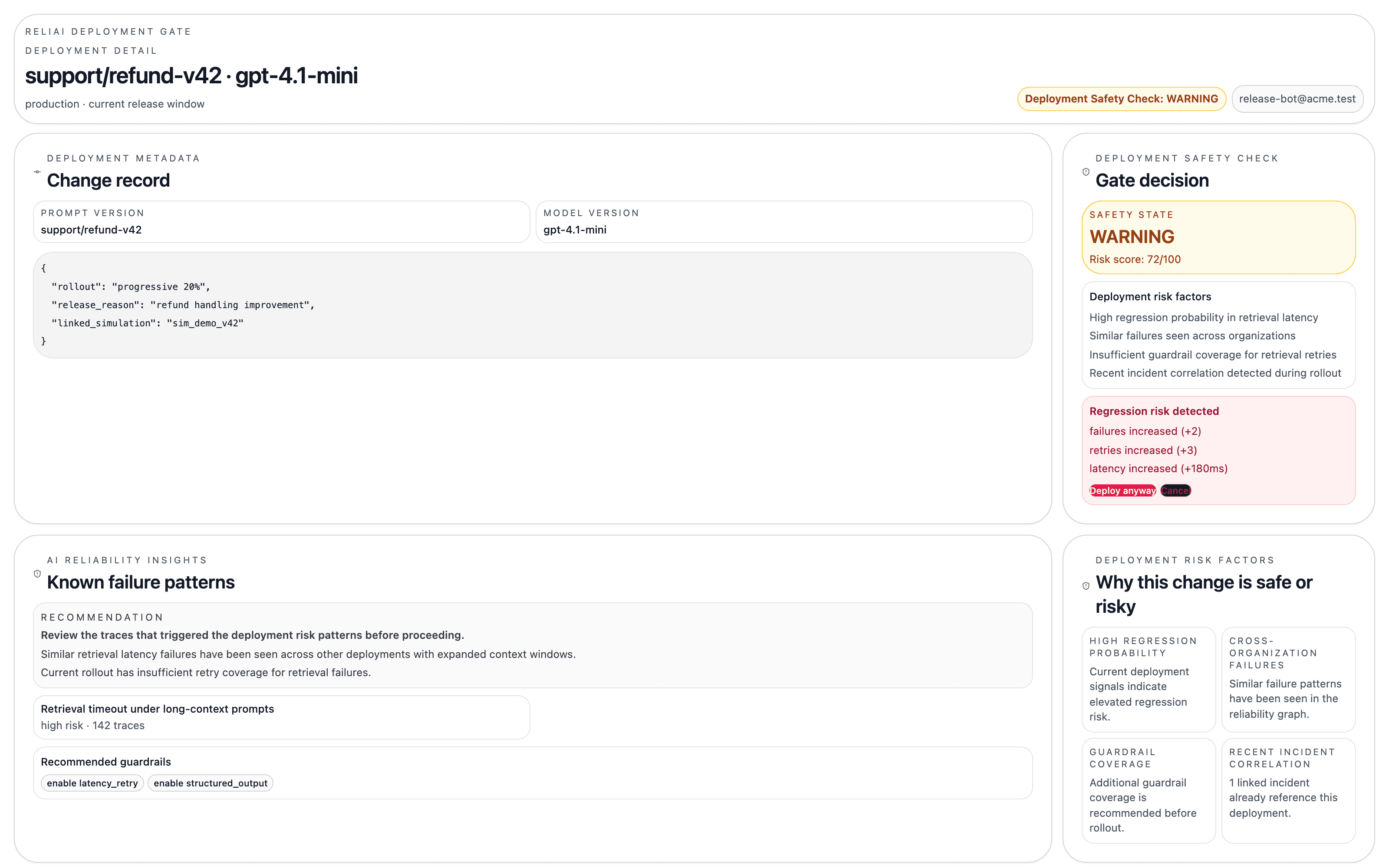Enable the structured_output guardrail chip
The height and width of the screenshot is (868, 1389).
pyautogui.click(x=210, y=783)
